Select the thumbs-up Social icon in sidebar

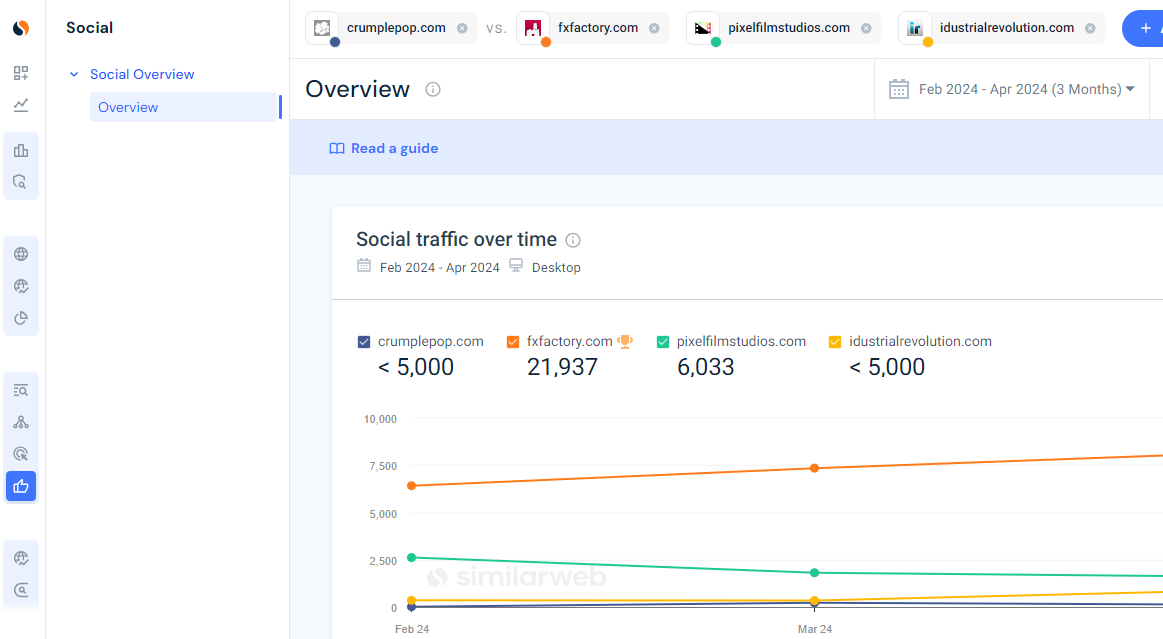tap(21, 486)
